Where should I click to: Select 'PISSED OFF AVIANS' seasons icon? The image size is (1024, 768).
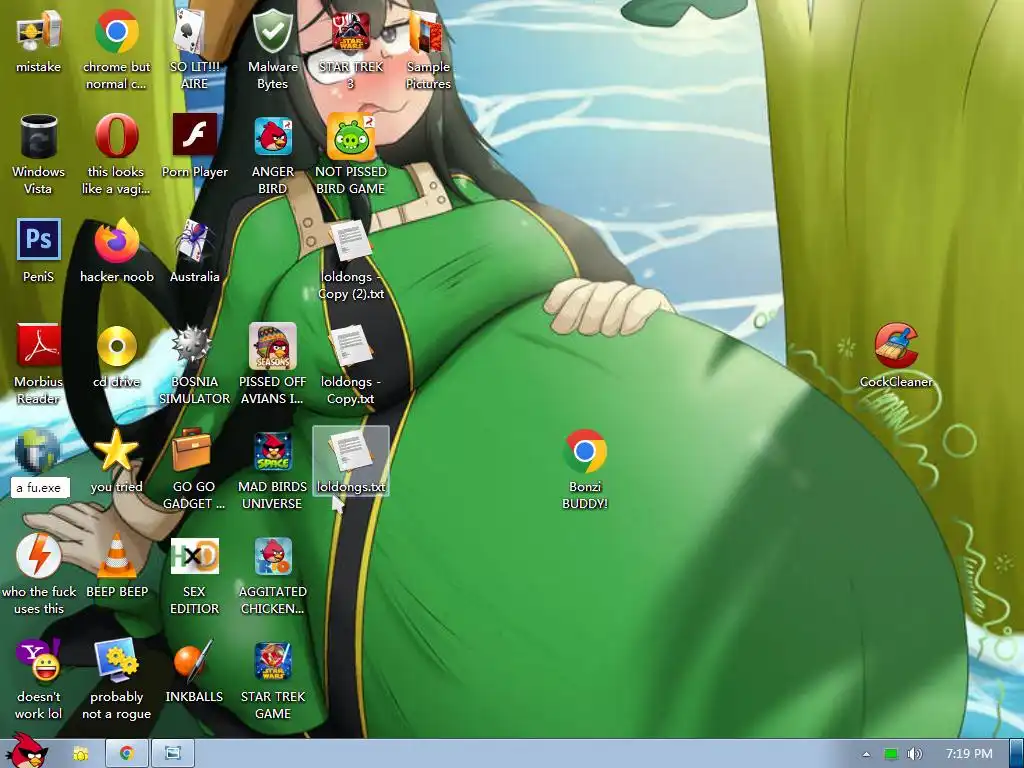[272, 346]
